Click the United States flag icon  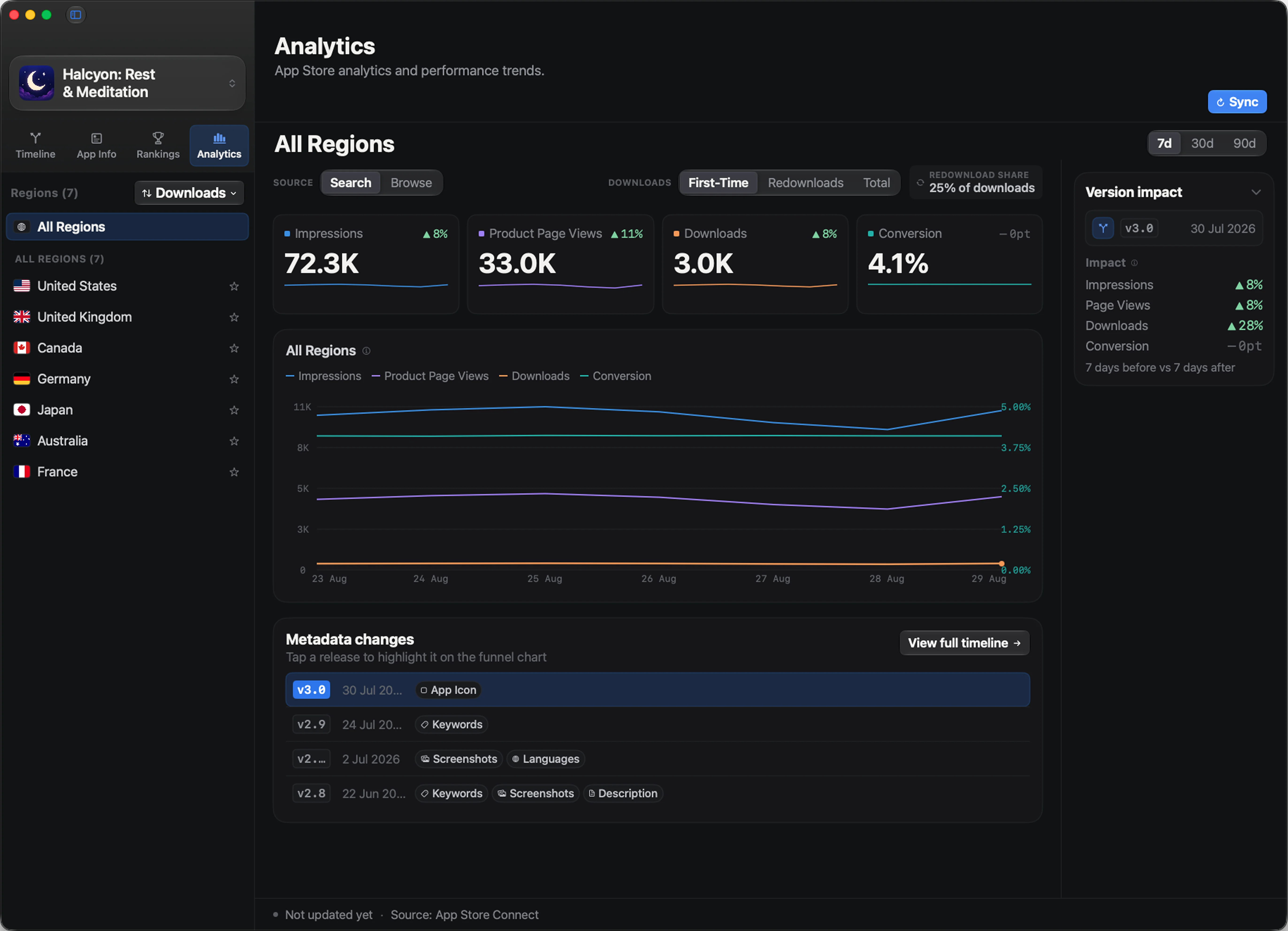(22, 286)
